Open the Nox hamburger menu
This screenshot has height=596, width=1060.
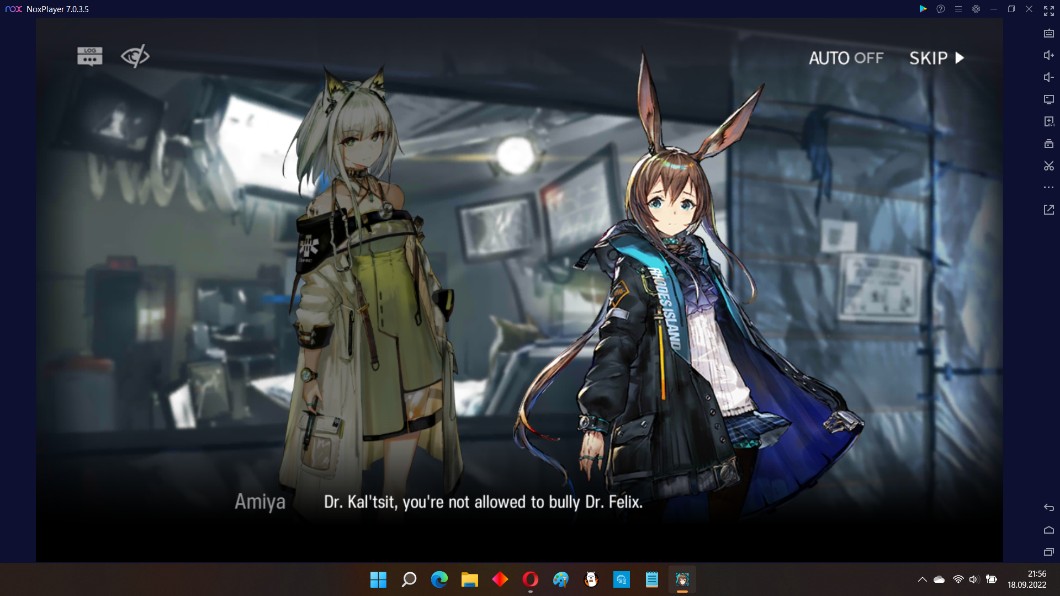click(x=958, y=9)
